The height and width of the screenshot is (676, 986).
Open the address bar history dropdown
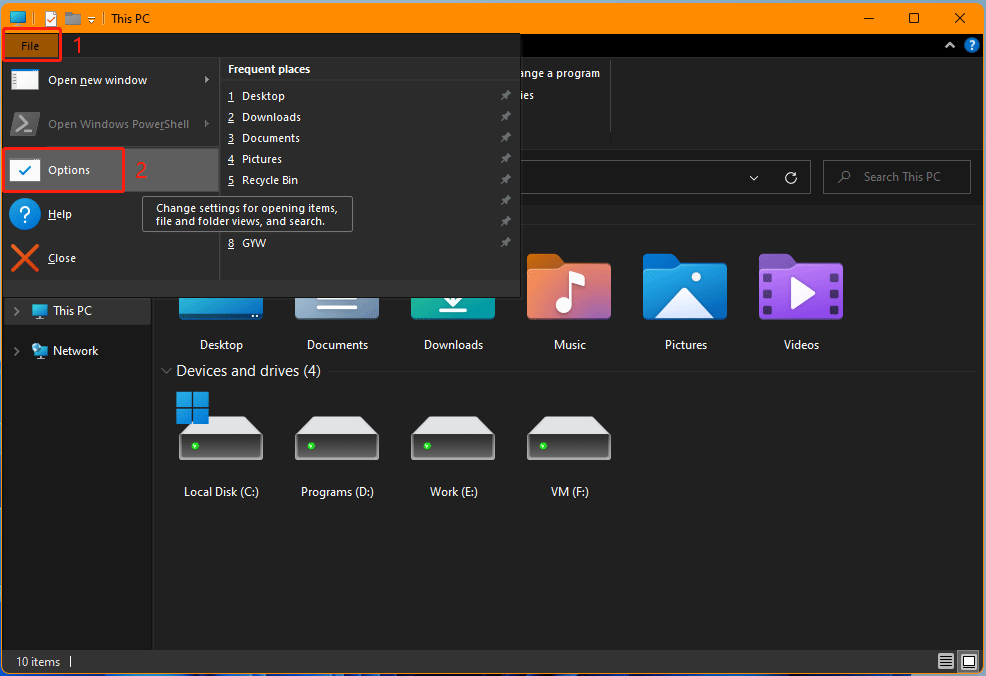point(754,177)
